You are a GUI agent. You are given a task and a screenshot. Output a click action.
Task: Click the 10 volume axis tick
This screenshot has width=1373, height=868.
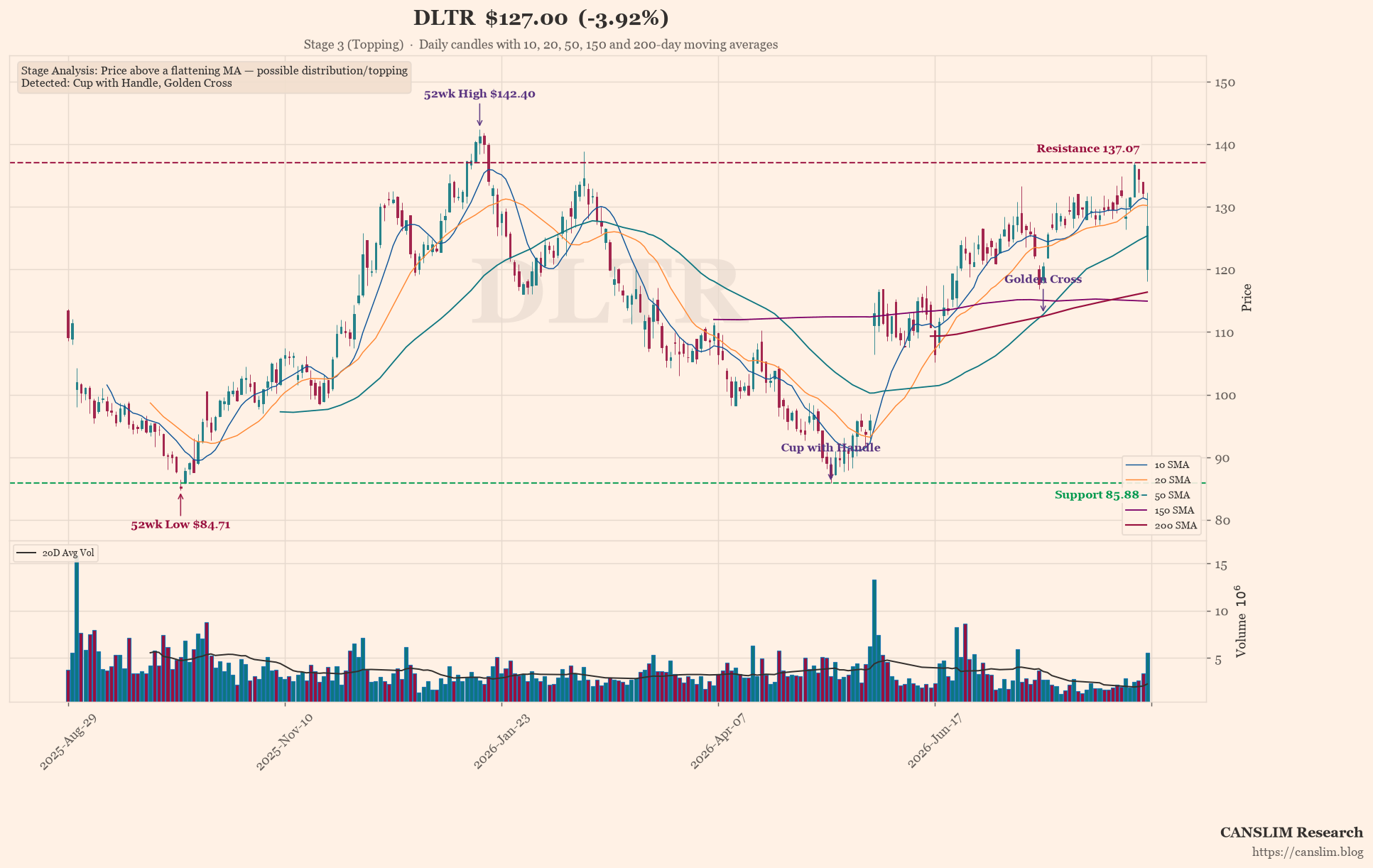click(x=1222, y=612)
